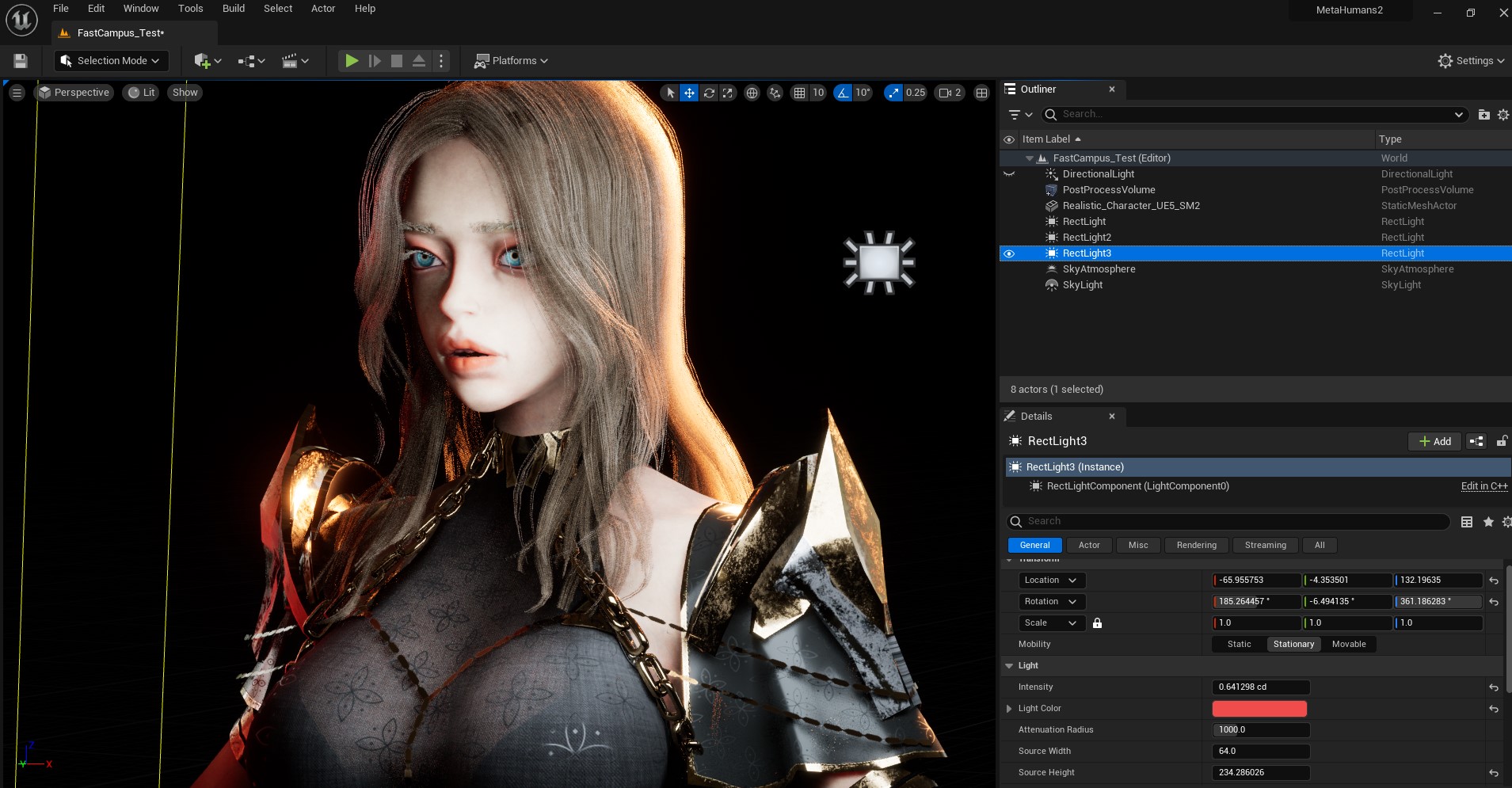Toggle scale snapping icon
Screen dimensions: 1512x788
pyautogui.click(x=893, y=93)
